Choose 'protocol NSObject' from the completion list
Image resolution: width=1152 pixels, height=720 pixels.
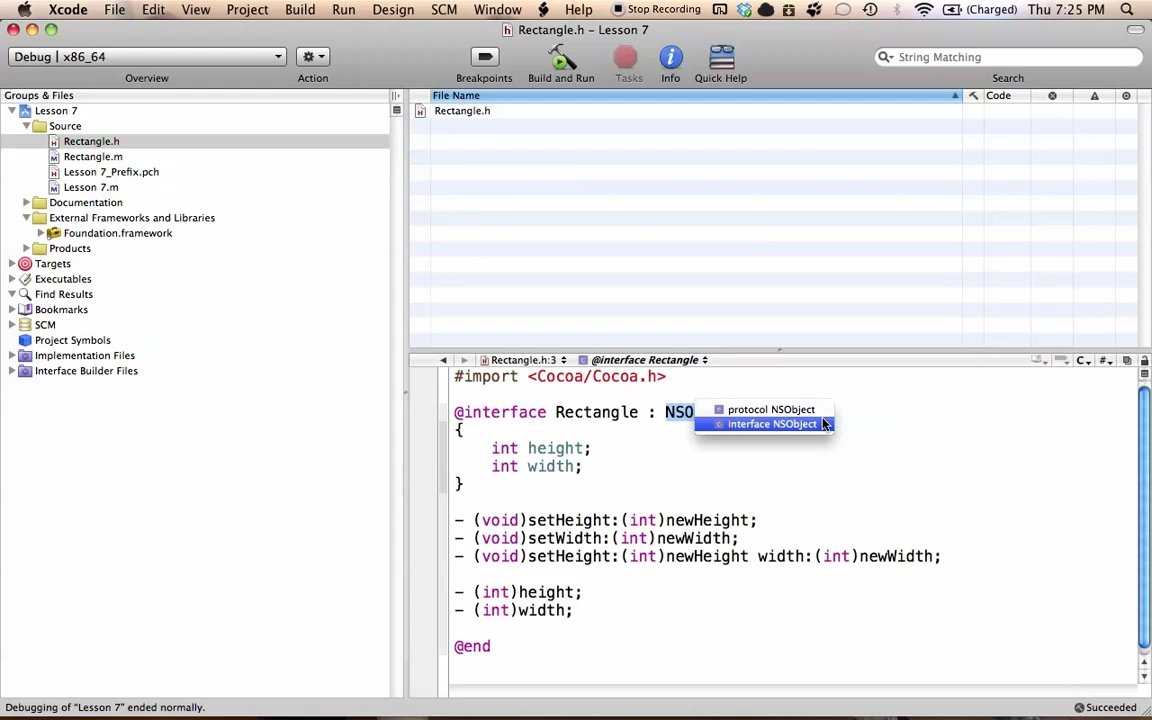pos(764,409)
